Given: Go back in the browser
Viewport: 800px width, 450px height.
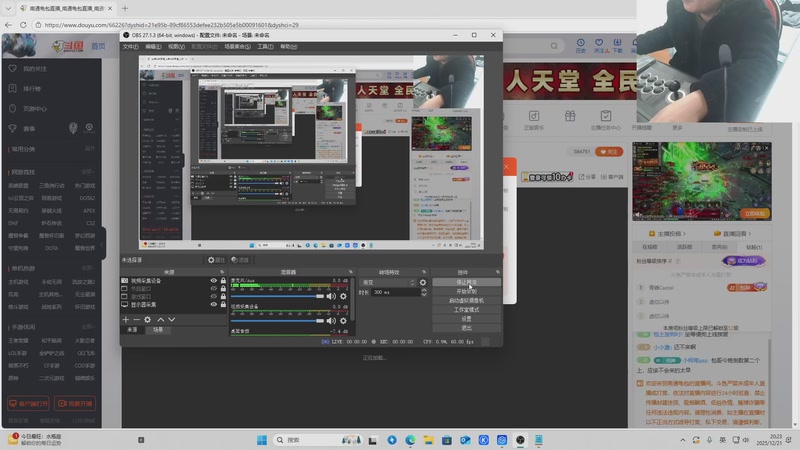Looking at the screenshot, I should tap(8, 24).
